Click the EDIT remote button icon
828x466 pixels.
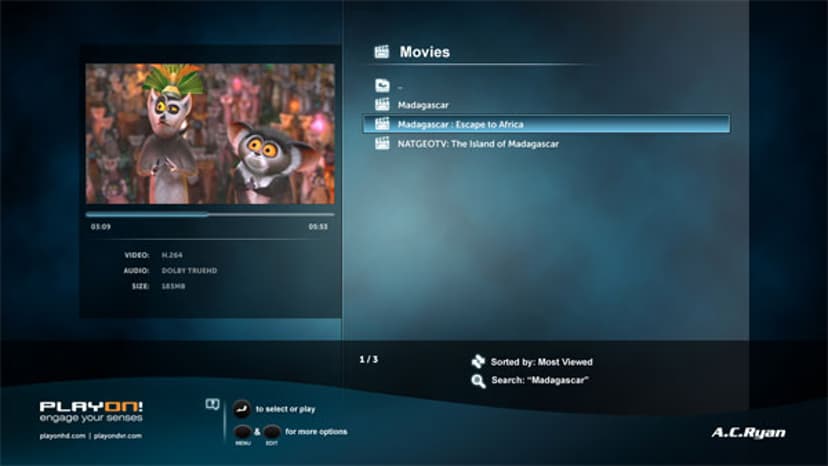[x=271, y=432]
